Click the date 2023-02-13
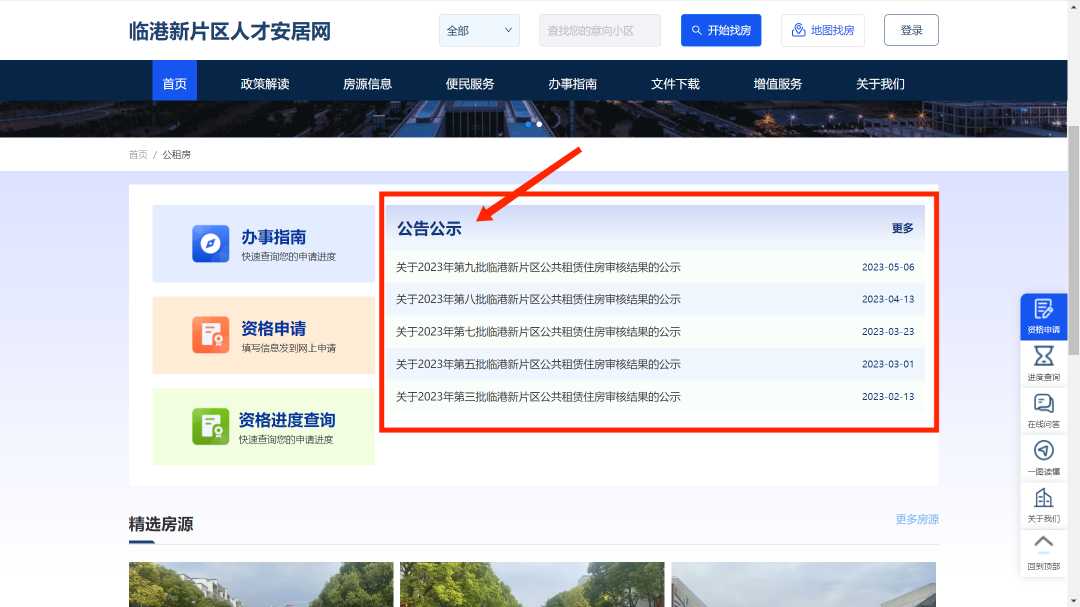Screen dimensions: 1080x607 tap(888, 397)
